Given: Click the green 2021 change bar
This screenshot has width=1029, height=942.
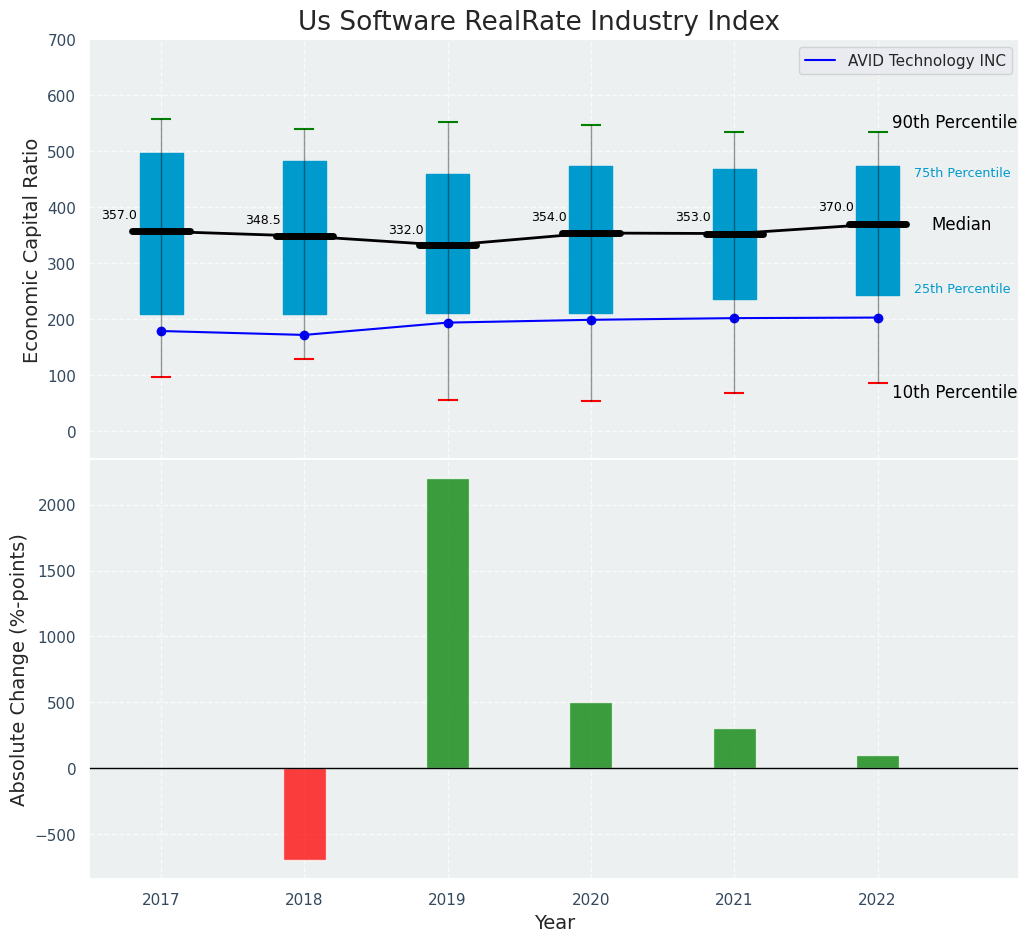Looking at the screenshot, I should [735, 749].
